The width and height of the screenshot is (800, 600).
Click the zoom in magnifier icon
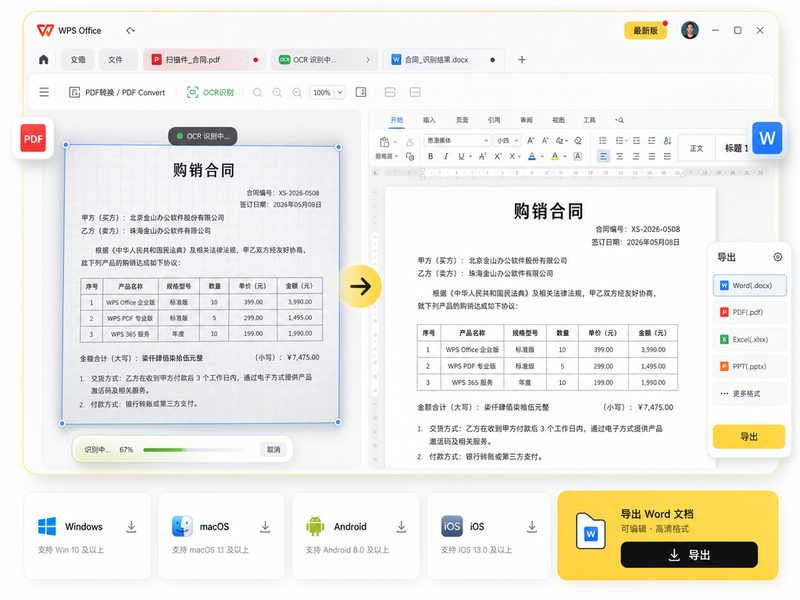tap(277, 92)
